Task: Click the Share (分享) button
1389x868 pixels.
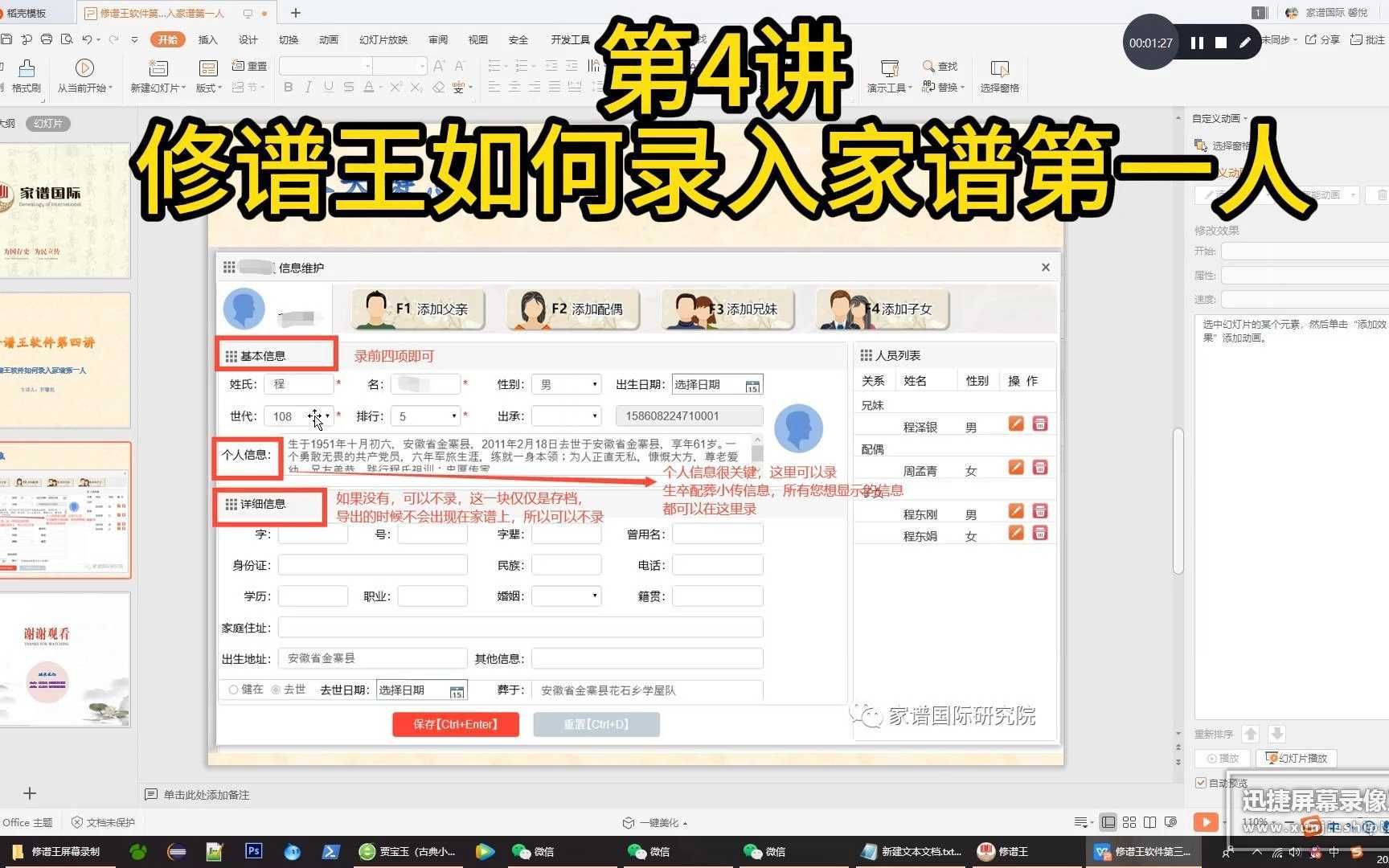Action: click(x=1322, y=39)
